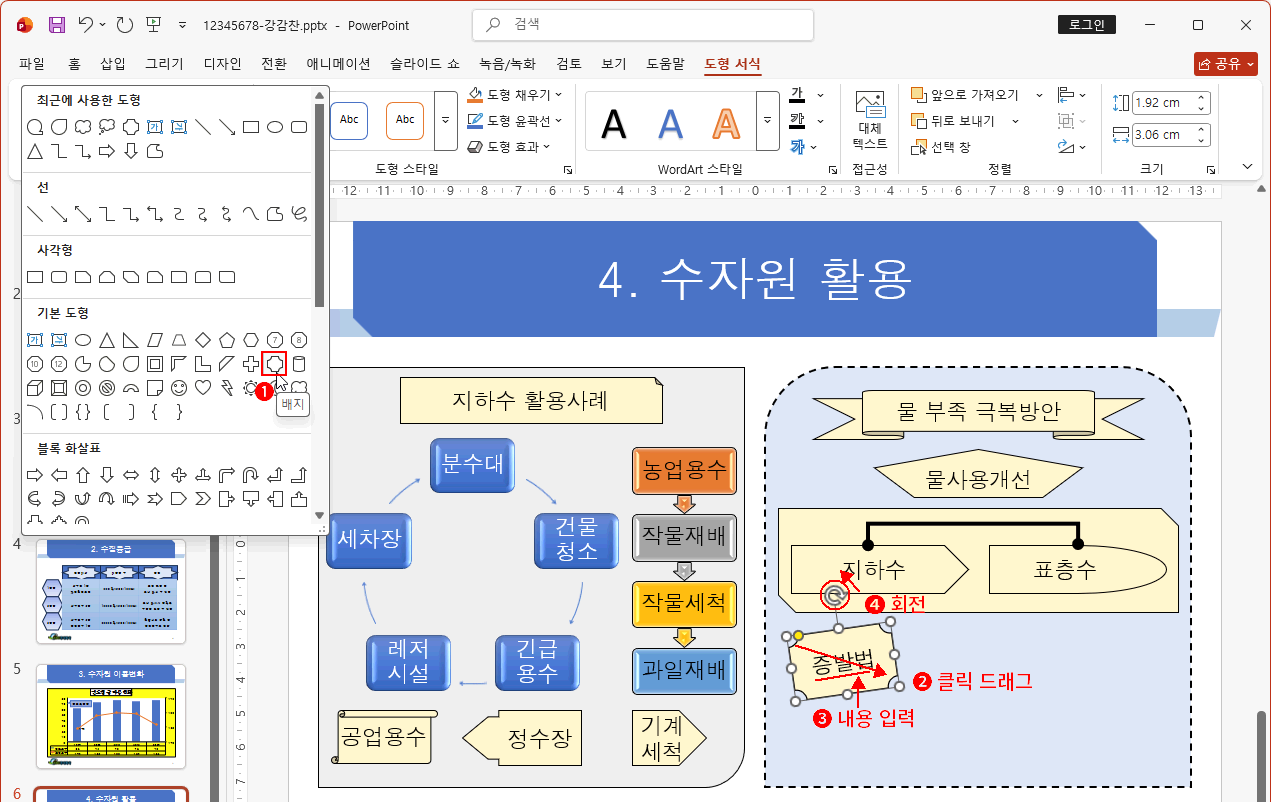Click the 로그인 button
This screenshot has width=1271, height=802.
(x=1086, y=24)
